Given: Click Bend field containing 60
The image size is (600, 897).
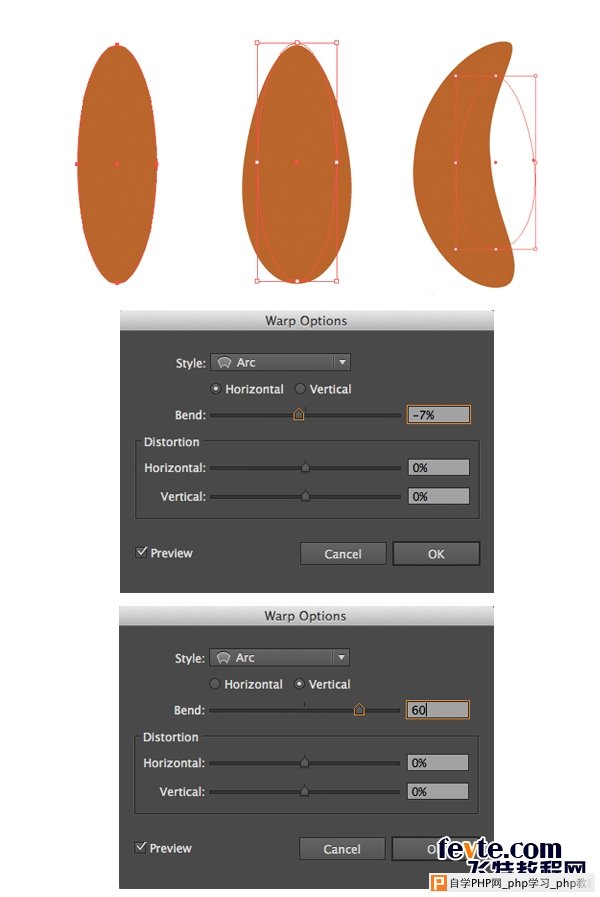Looking at the screenshot, I should coord(438,710).
